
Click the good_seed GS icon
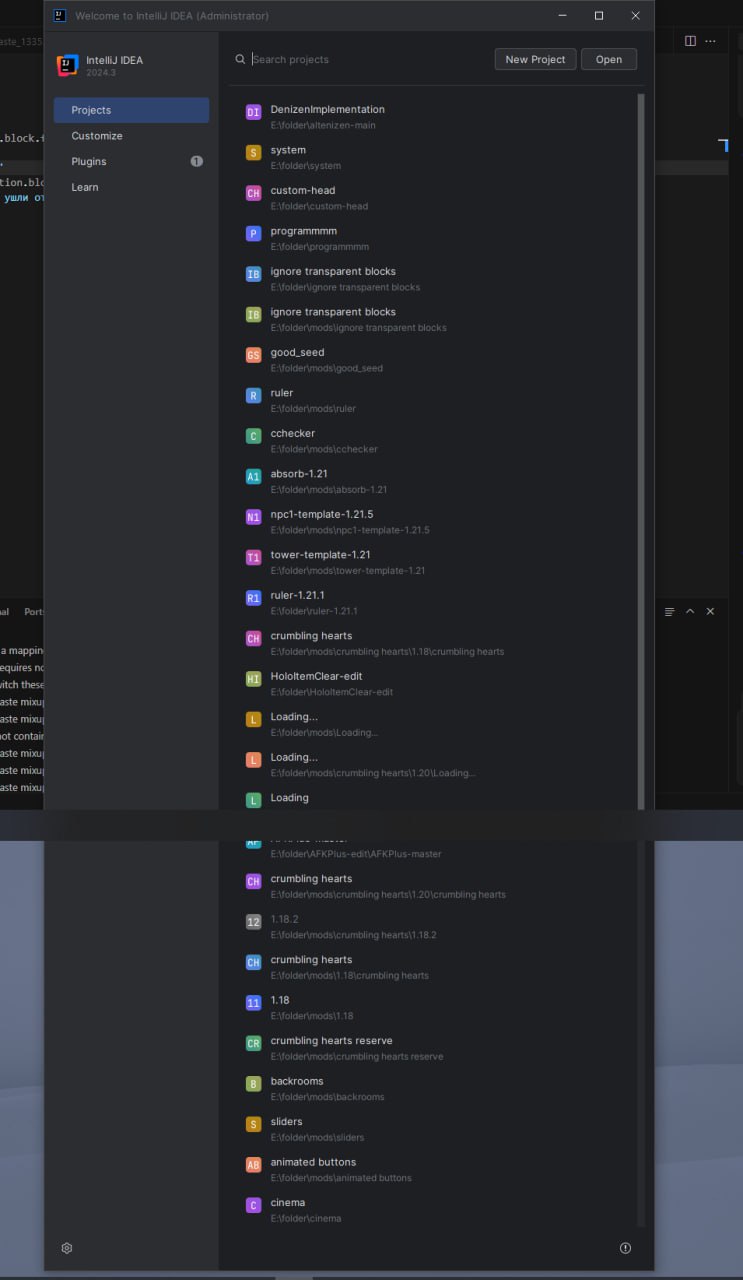coord(253,355)
